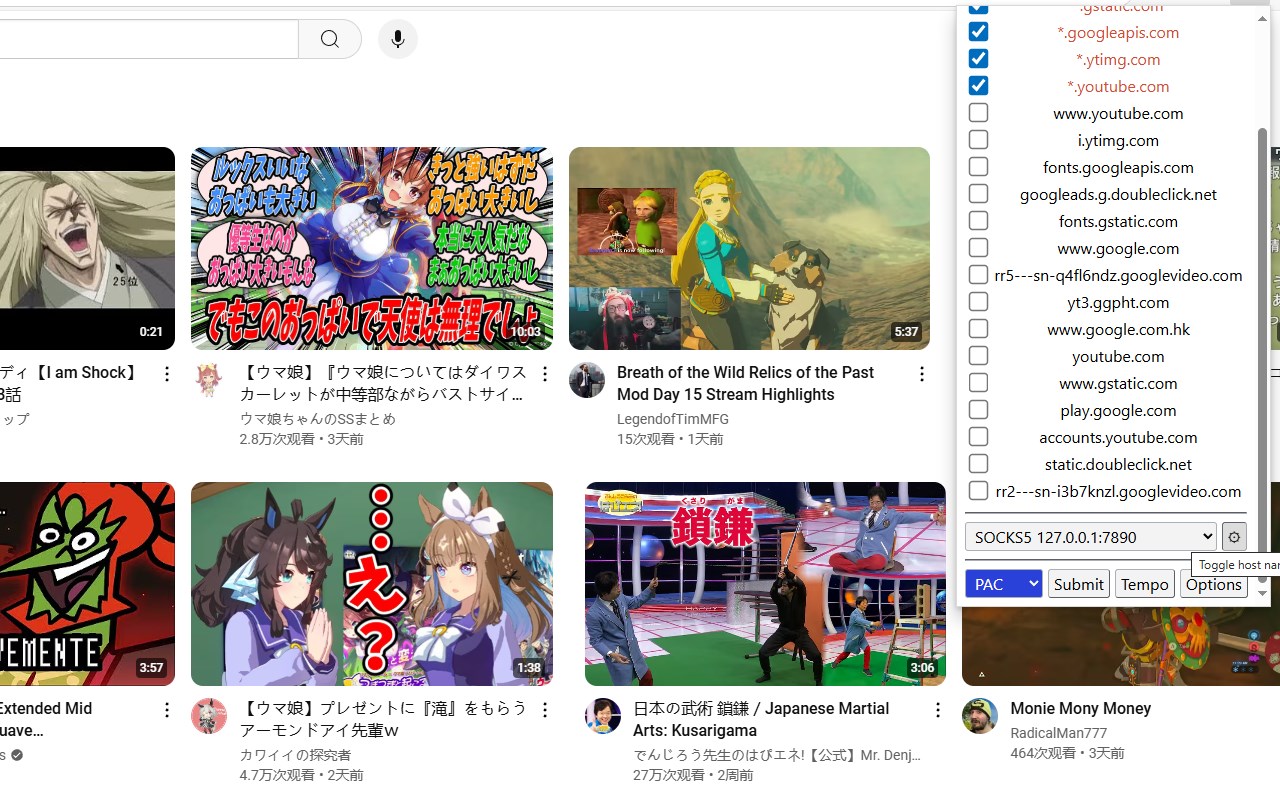Check the static.doubleclick.net box
Viewport: 1280px width, 800px height.
[978, 464]
